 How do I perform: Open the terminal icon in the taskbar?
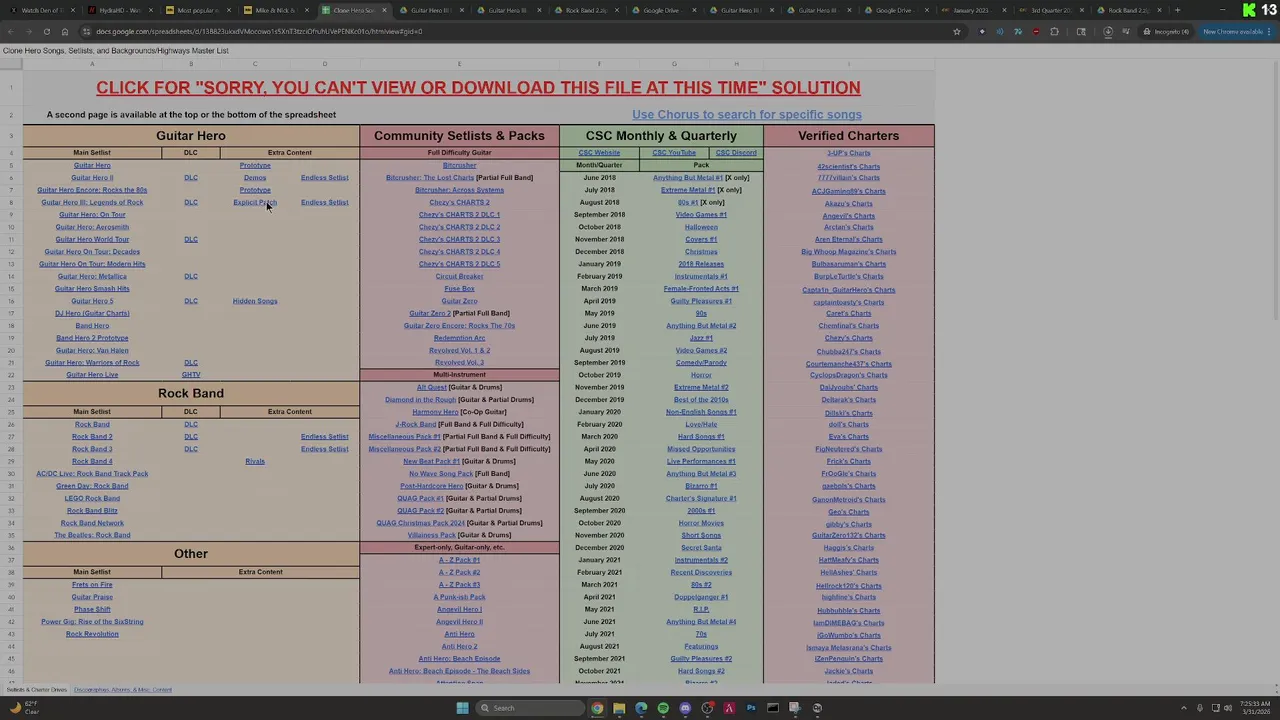click(773, 708)
